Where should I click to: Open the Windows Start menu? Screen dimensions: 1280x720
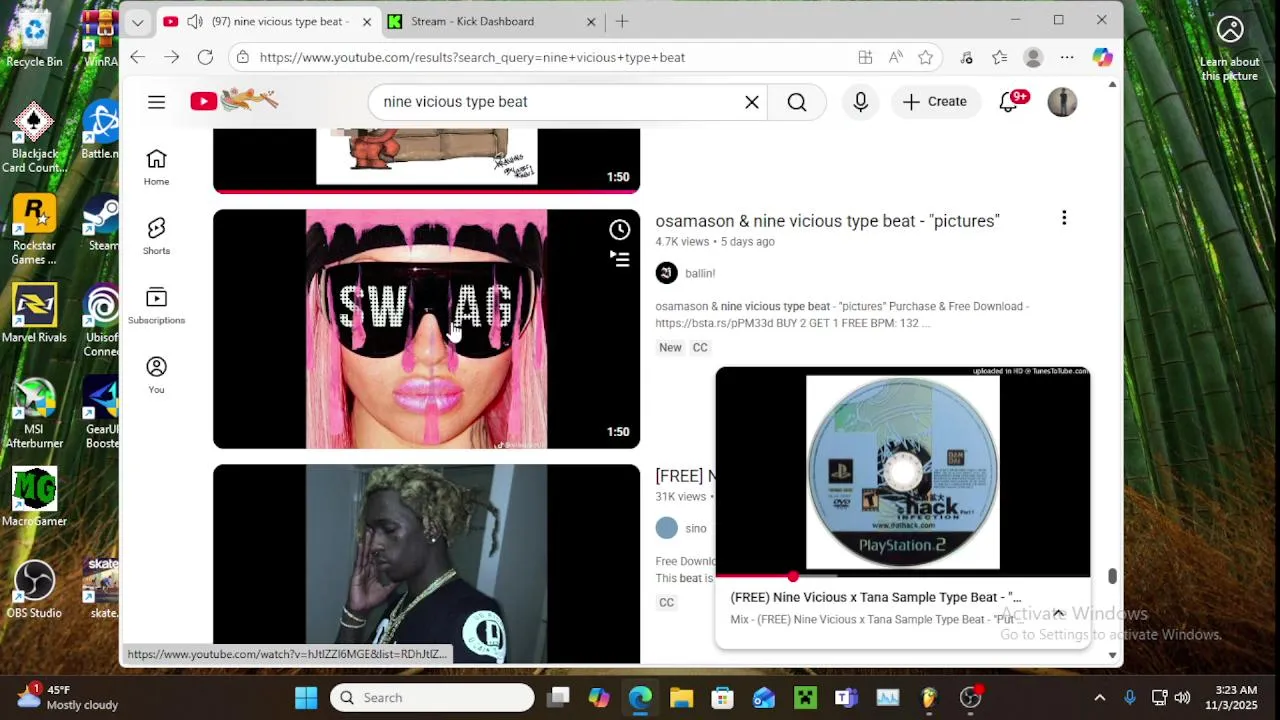306,697
